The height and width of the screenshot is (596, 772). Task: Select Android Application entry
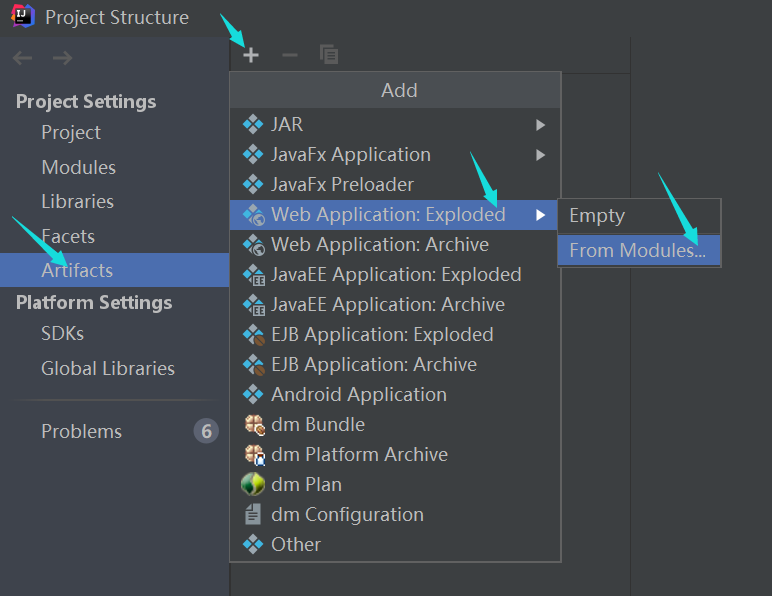pyautogui.click(x=395, y=395)
